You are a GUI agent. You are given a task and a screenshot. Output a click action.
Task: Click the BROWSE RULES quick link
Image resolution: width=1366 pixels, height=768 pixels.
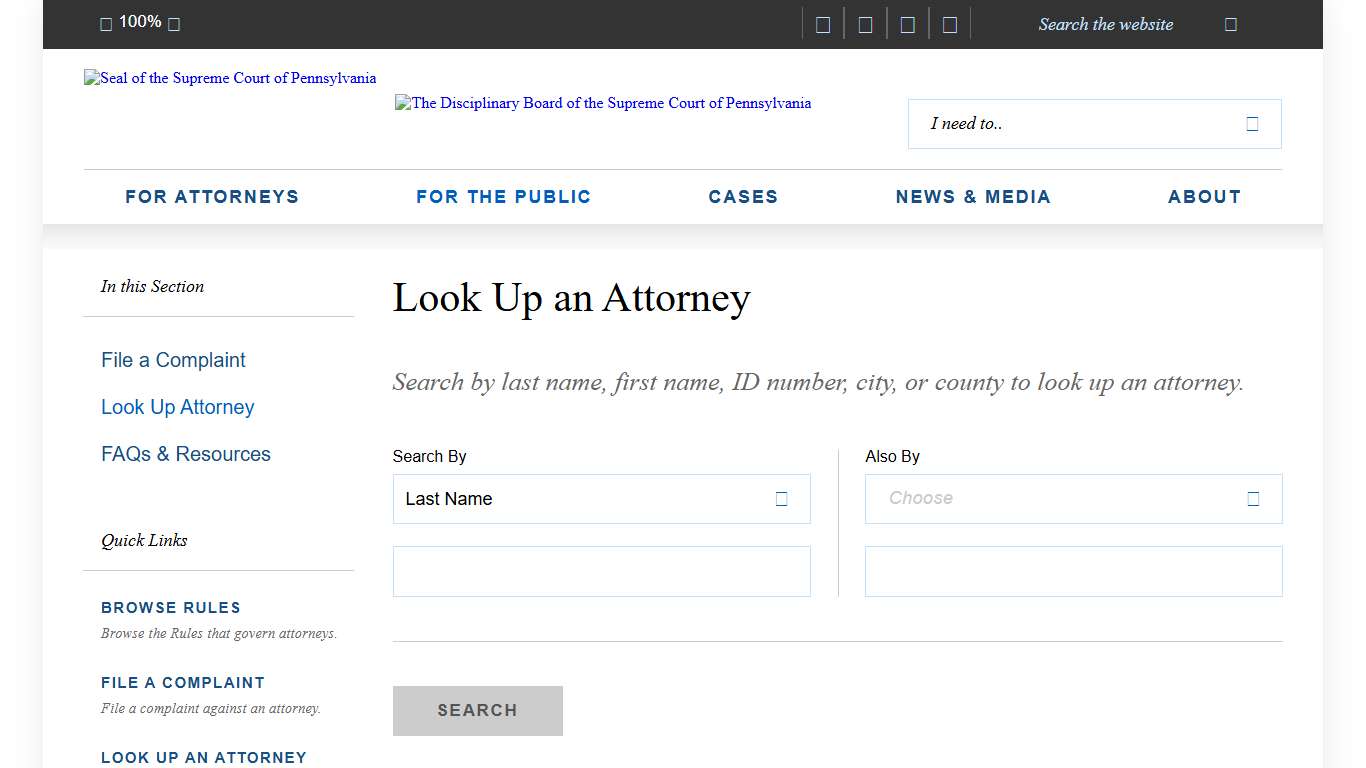point(170,607)
